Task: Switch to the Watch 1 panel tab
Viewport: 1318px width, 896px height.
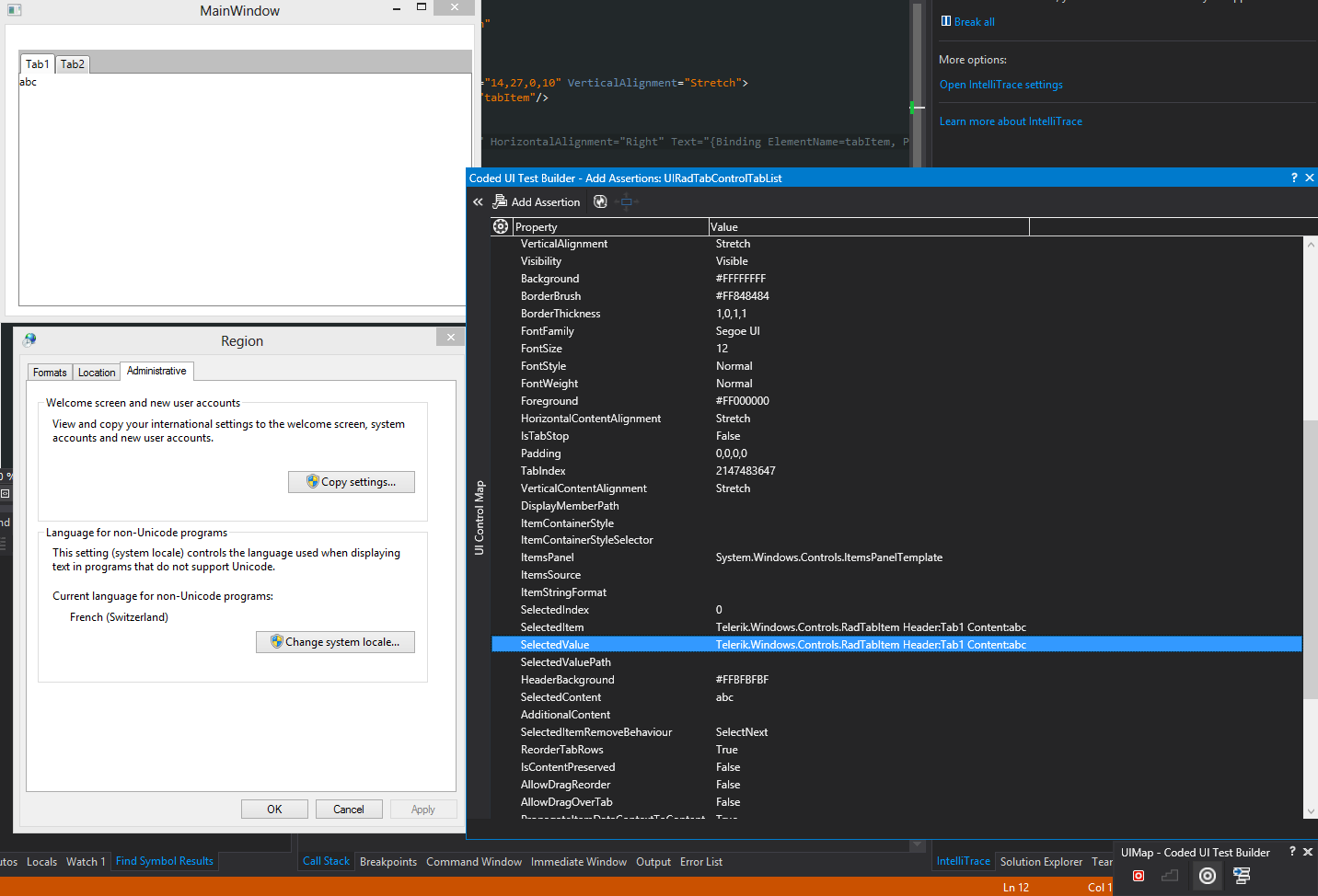Action: [x=86, y=861]
